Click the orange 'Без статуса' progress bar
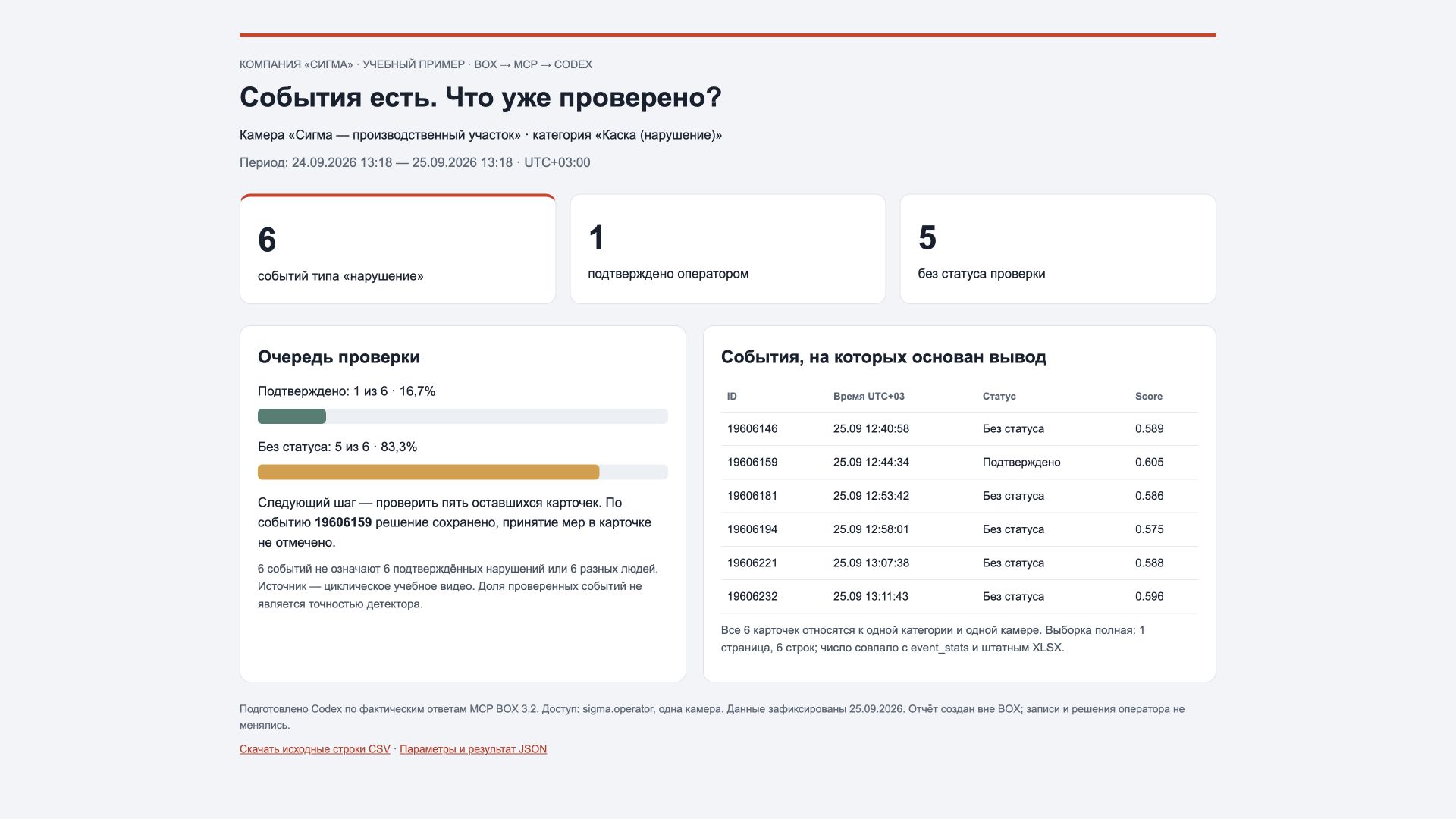 [428, 472]
